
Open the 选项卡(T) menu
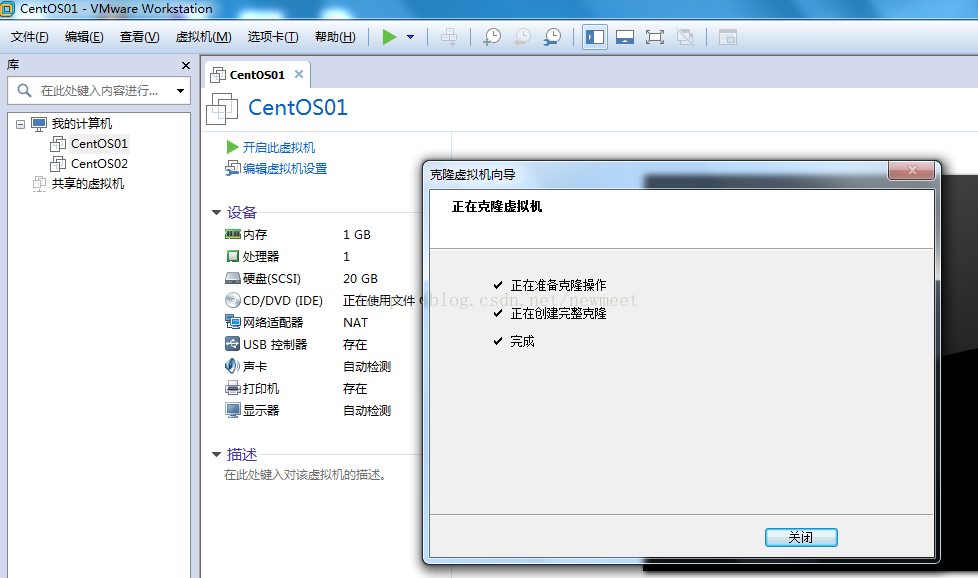tap(273, 37)
